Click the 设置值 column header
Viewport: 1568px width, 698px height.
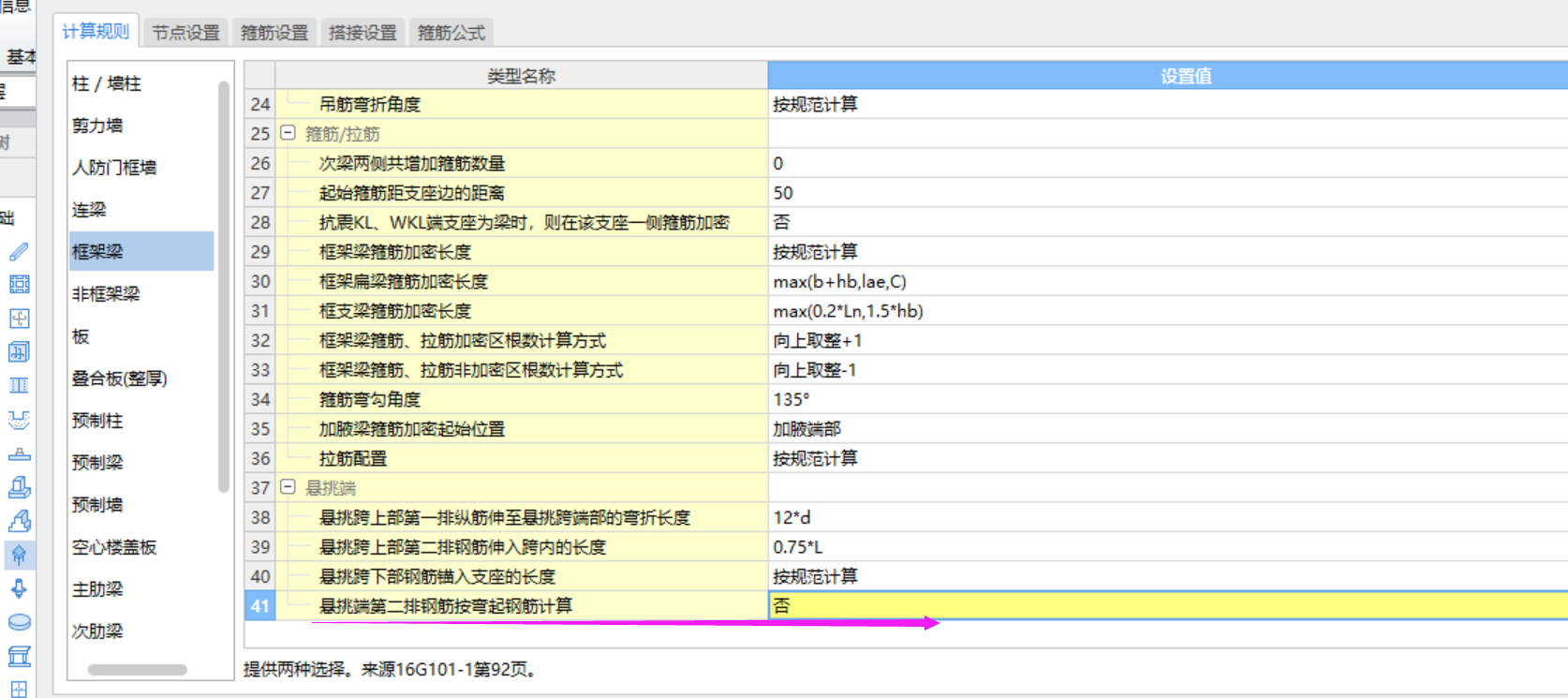(1168, 76)
